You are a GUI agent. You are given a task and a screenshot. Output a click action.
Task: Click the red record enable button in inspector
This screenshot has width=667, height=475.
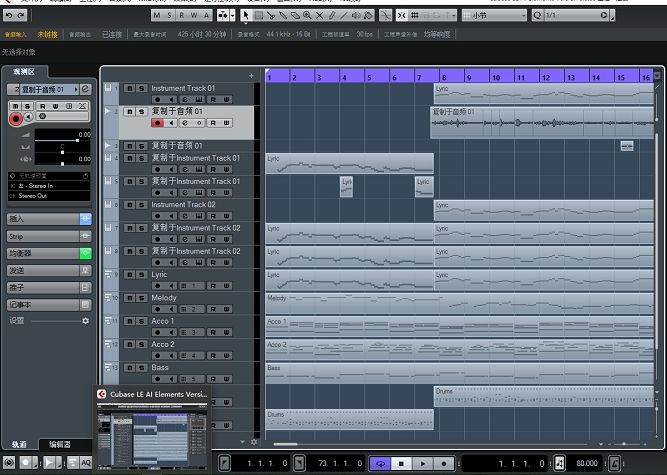click(x=16, y=119)
